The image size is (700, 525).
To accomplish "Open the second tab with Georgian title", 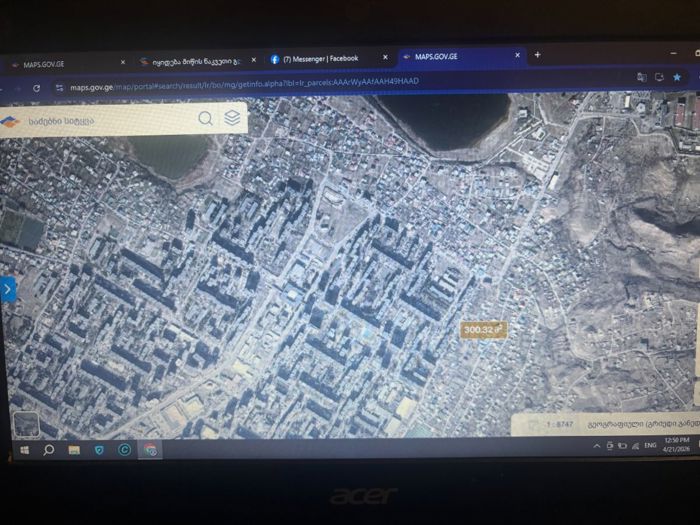I will pyautogui.click(x=195, y=61).
